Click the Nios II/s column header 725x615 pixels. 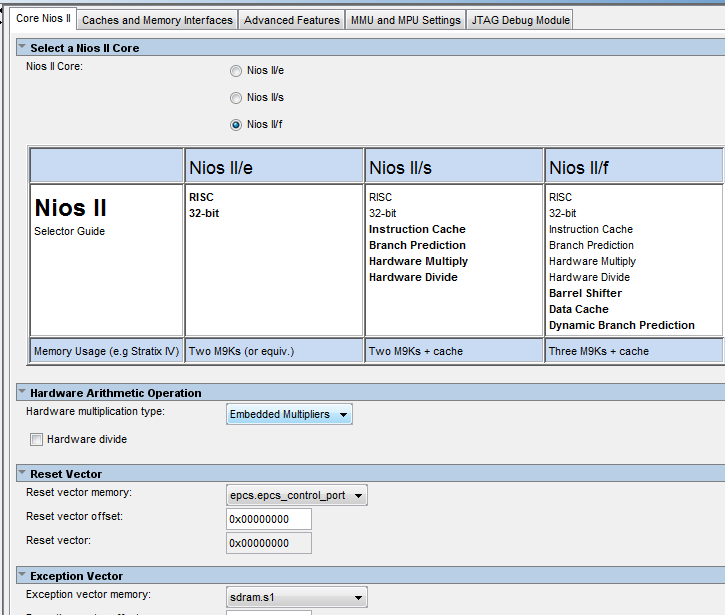454,167
